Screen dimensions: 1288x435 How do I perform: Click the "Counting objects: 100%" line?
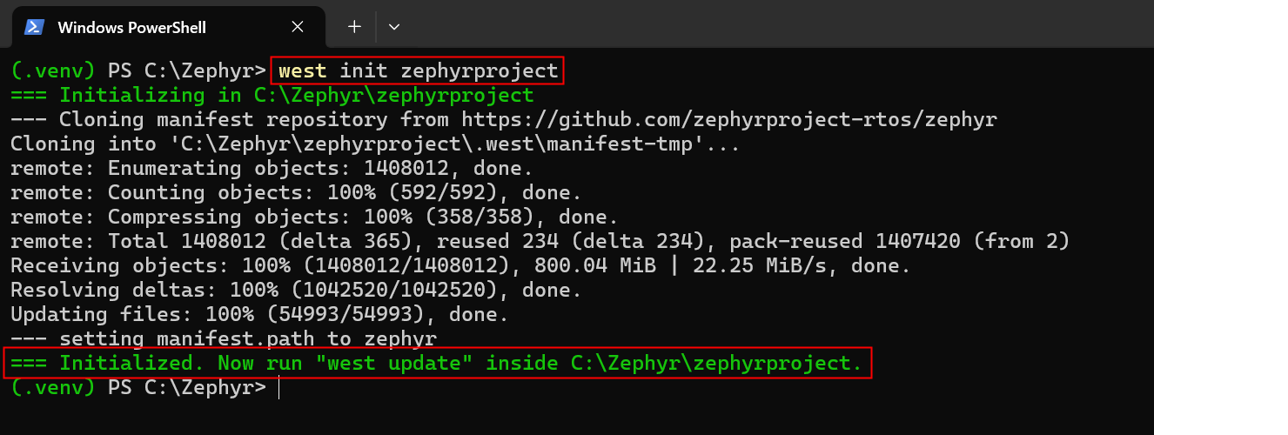pyautogui.click(x=295, y=193)
